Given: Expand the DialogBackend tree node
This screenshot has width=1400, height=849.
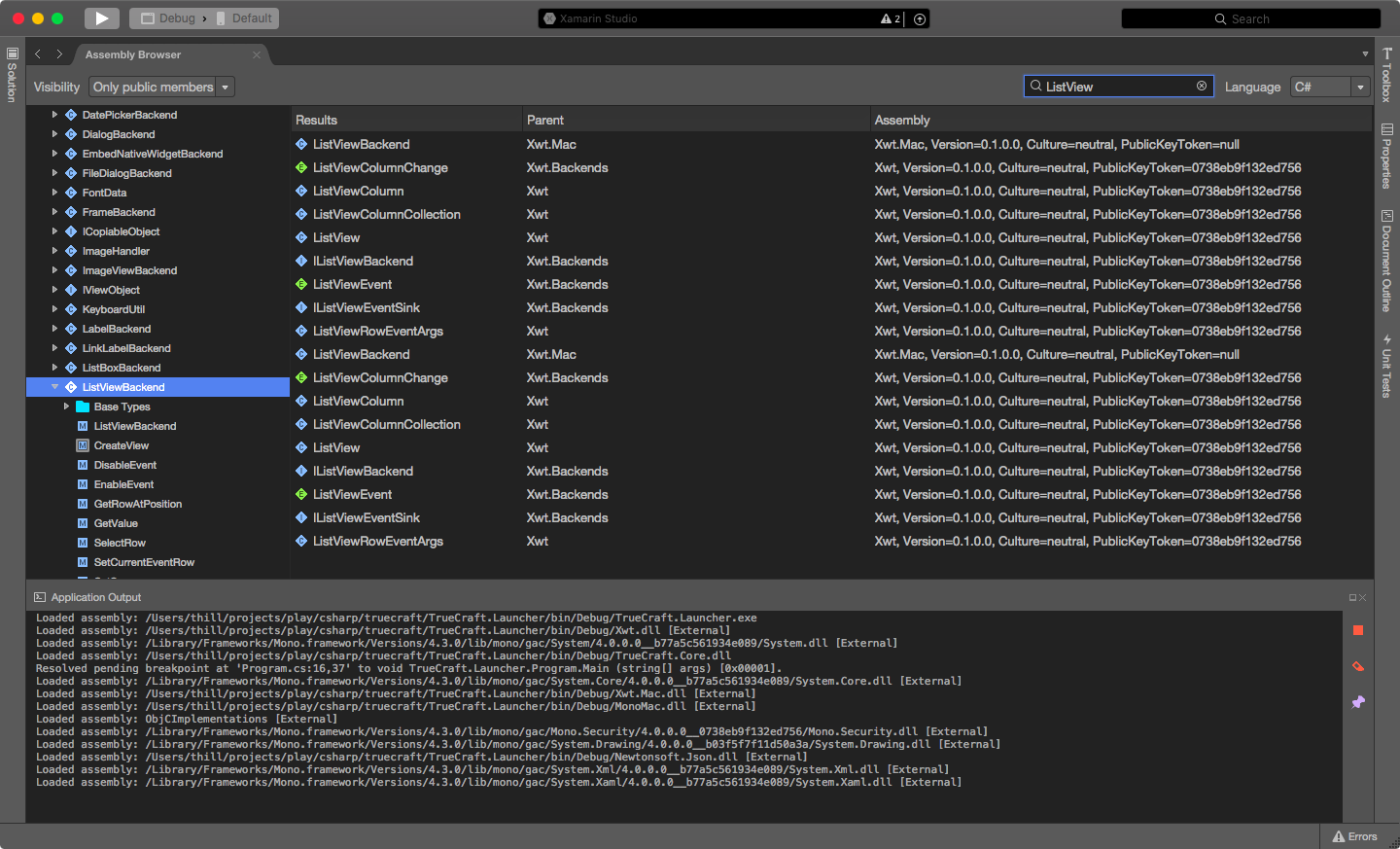Looking at the screenshot, I should pyautogui.click(x=54, y=134).
